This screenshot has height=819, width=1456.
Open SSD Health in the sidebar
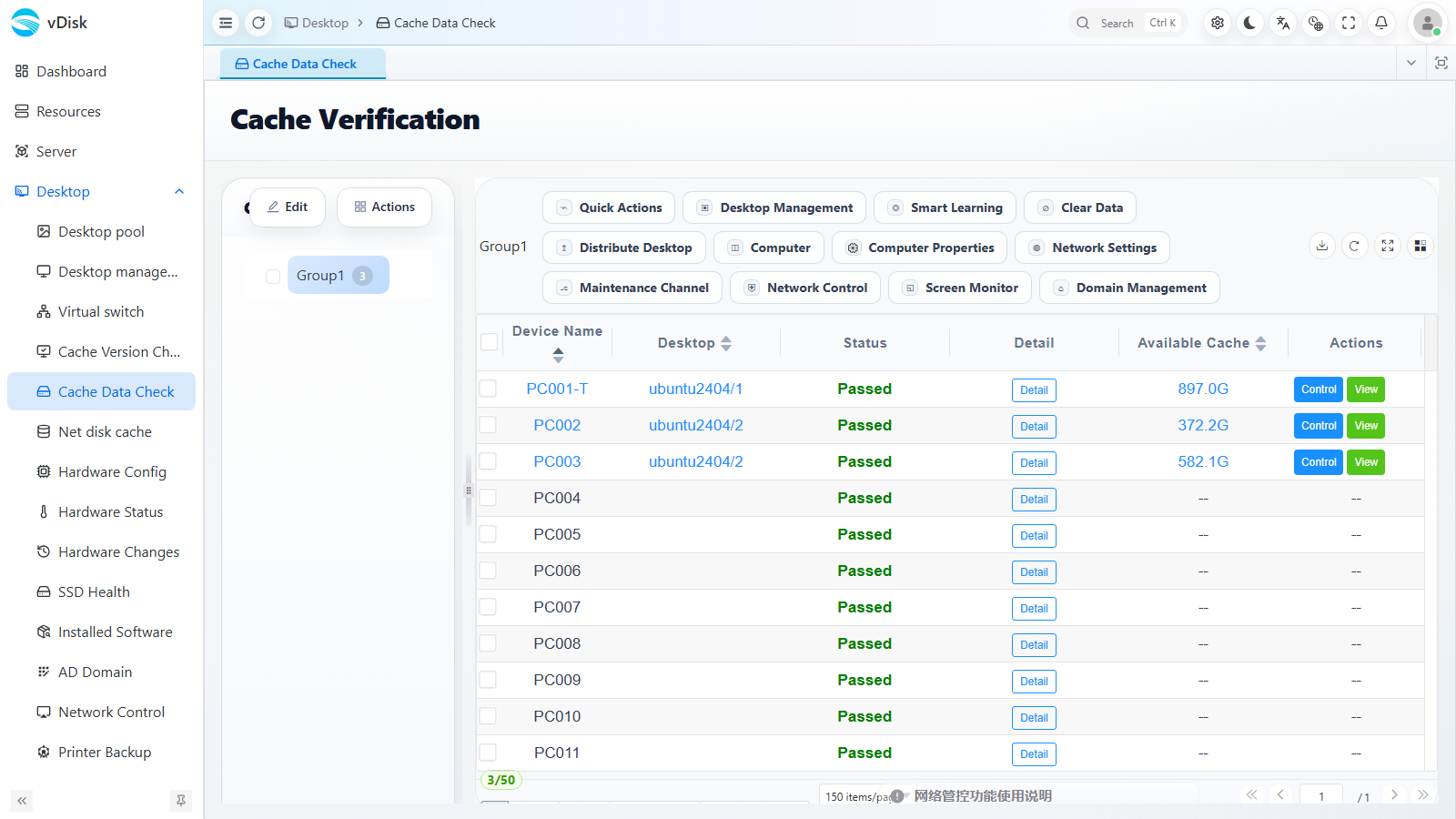click(94, 591)
